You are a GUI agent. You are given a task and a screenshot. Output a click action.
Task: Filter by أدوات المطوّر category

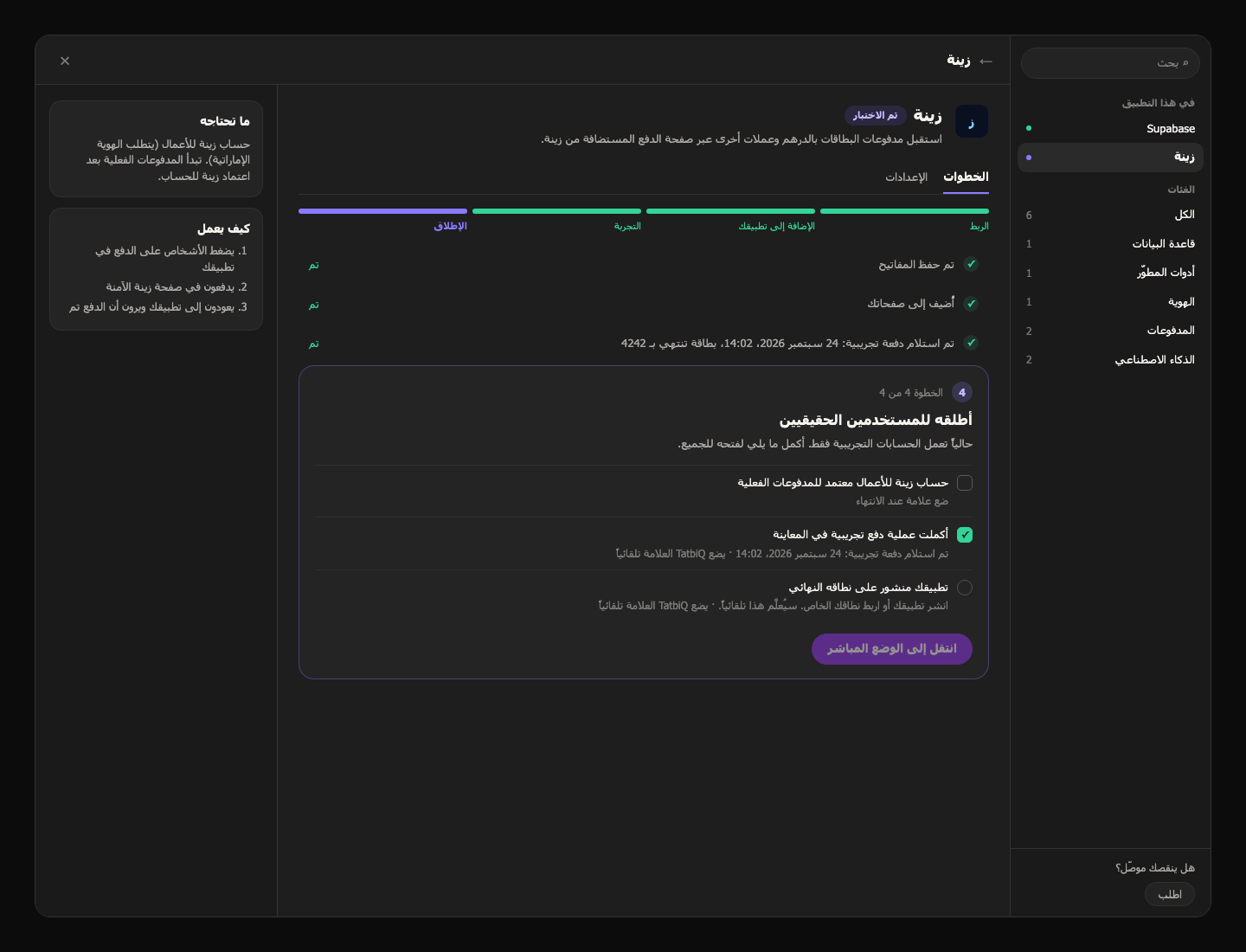(x=1110, y=273)
